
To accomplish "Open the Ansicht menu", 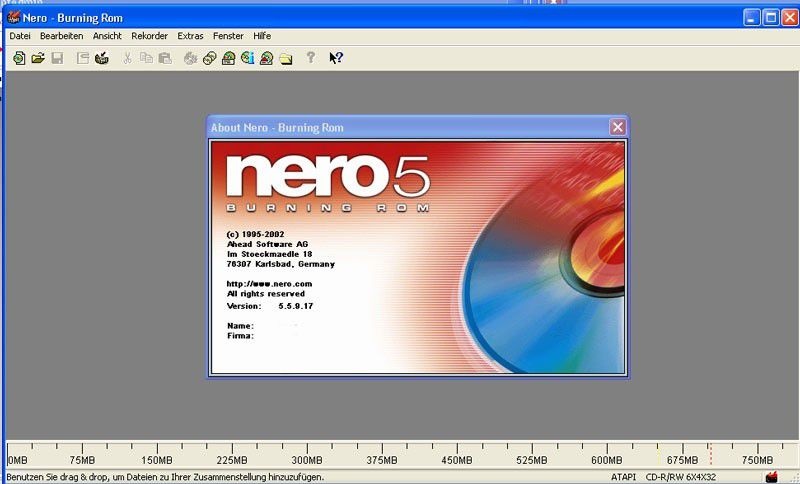I will click(107, 36).
